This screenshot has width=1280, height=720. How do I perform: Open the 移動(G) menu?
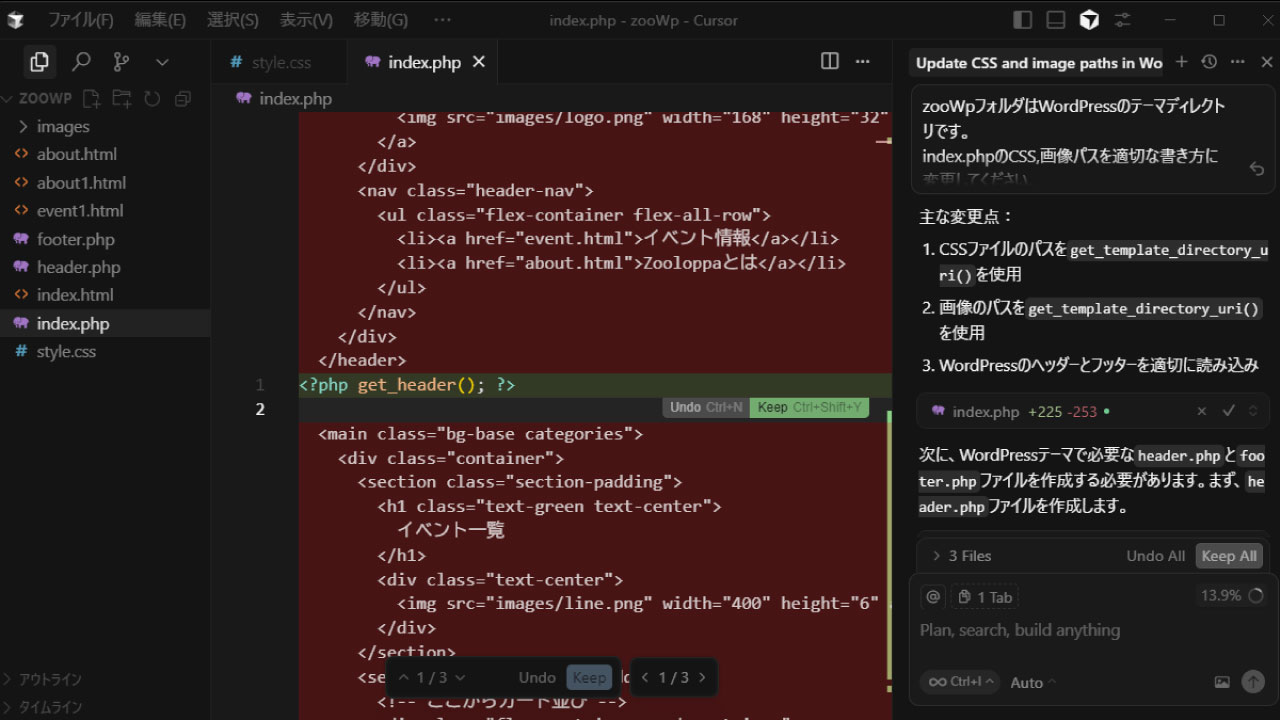pyautogui.click(x=381, y=20)
